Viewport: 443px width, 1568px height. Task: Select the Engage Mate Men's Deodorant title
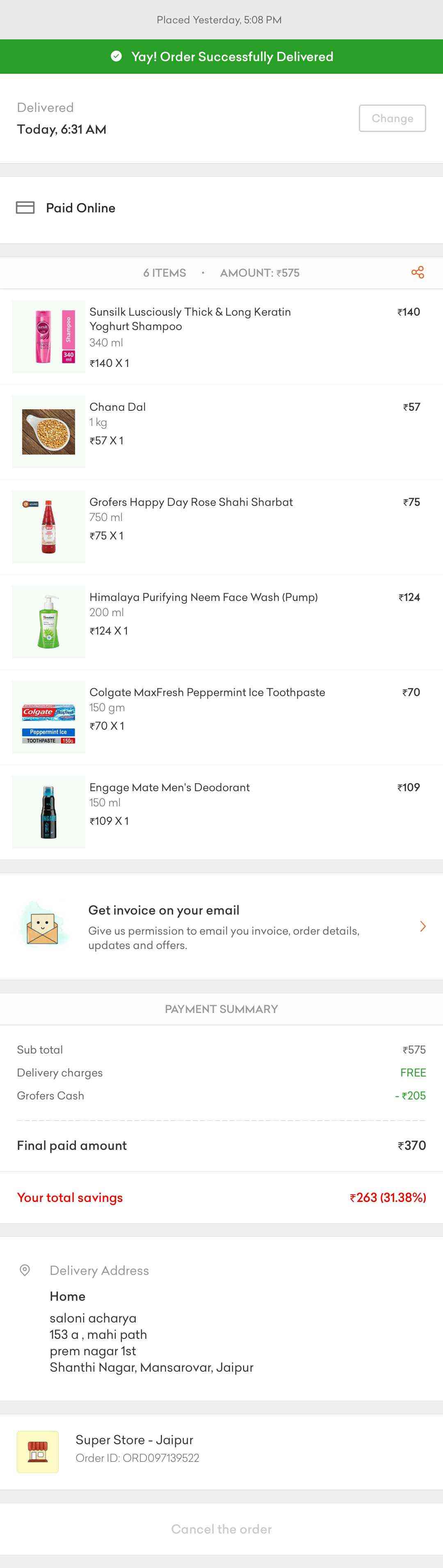click(169, 787)
